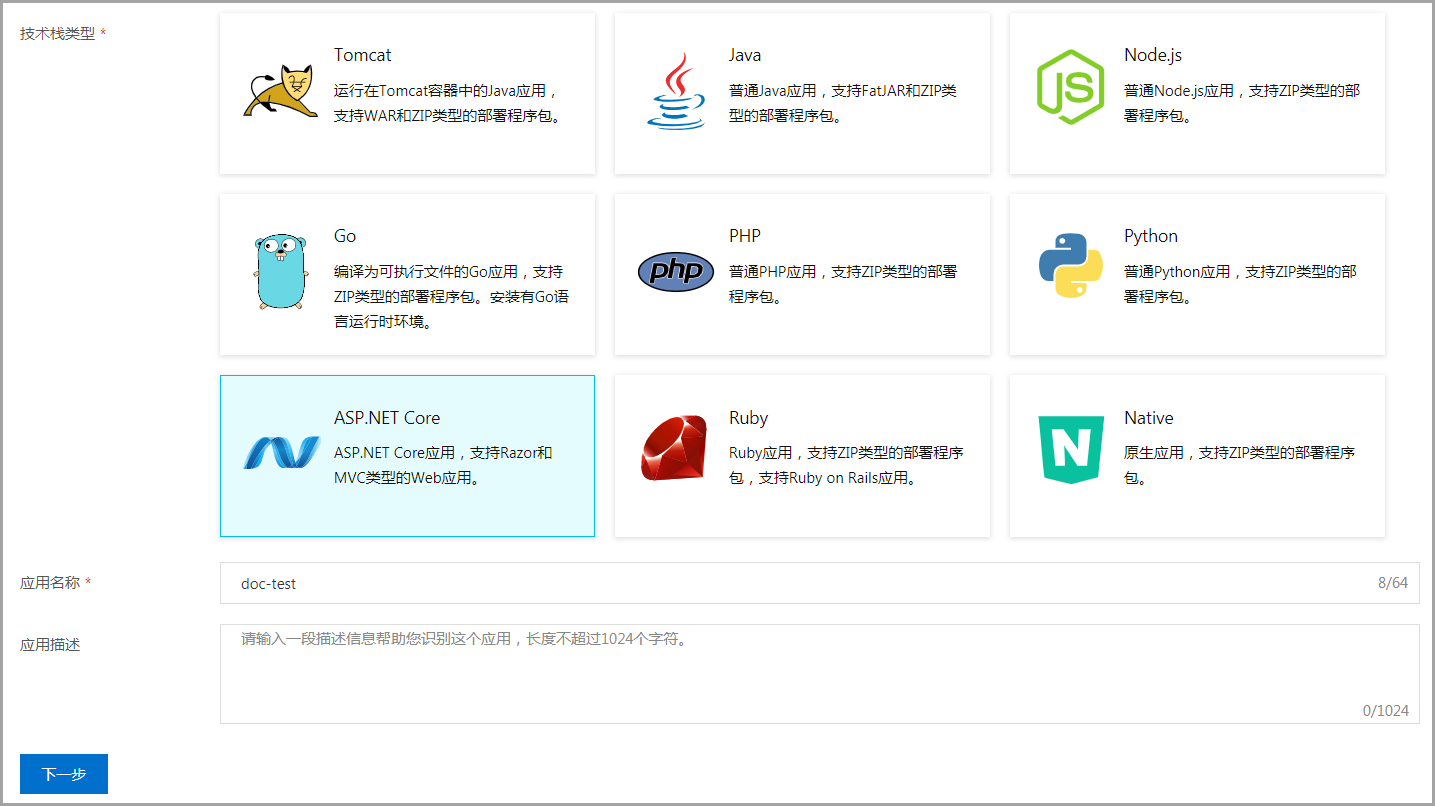Click the Razor and MVC description text
Viewport: 1435px width, 806px height.
[443, 465]
